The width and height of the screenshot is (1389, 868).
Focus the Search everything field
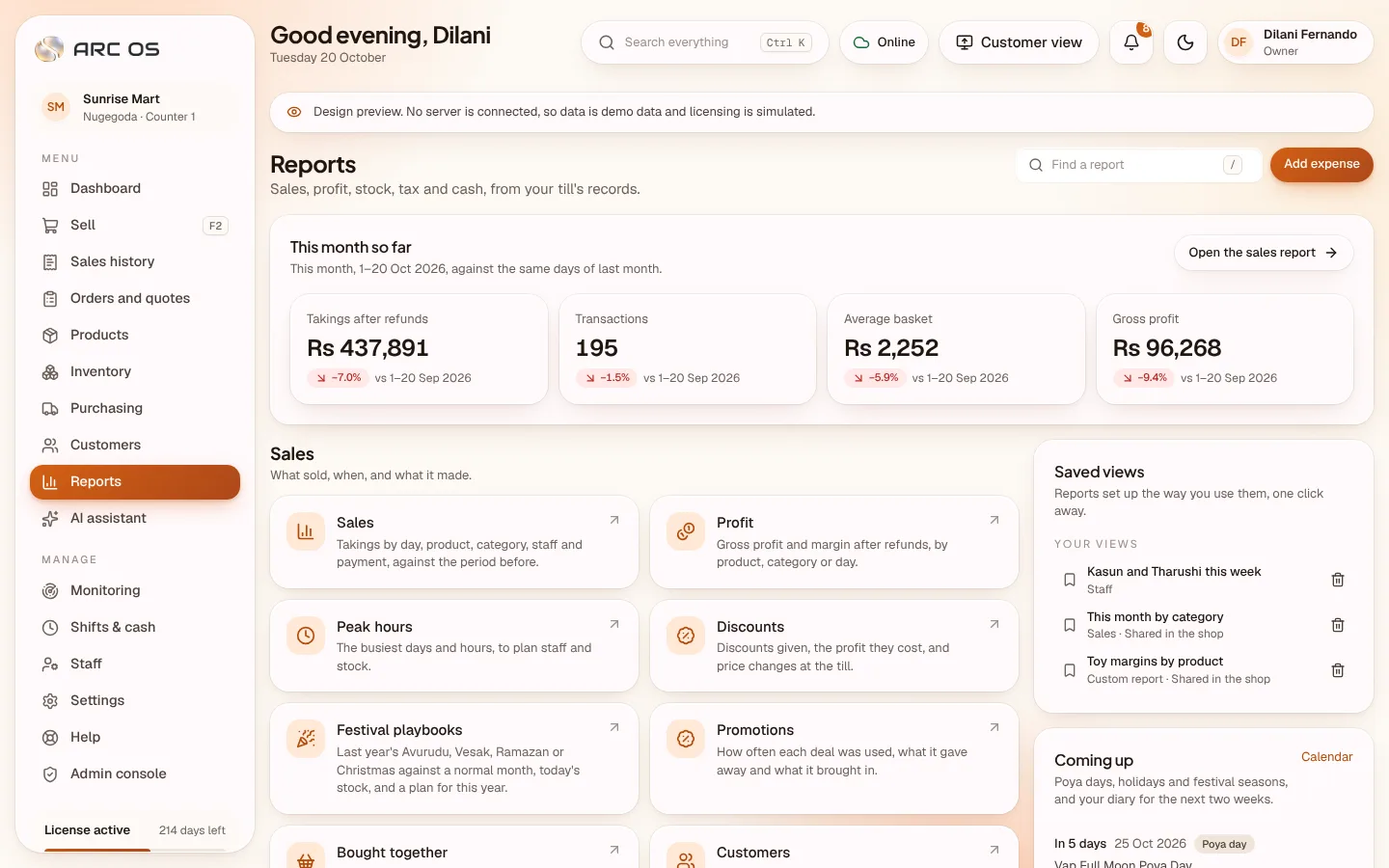point(705,42)
